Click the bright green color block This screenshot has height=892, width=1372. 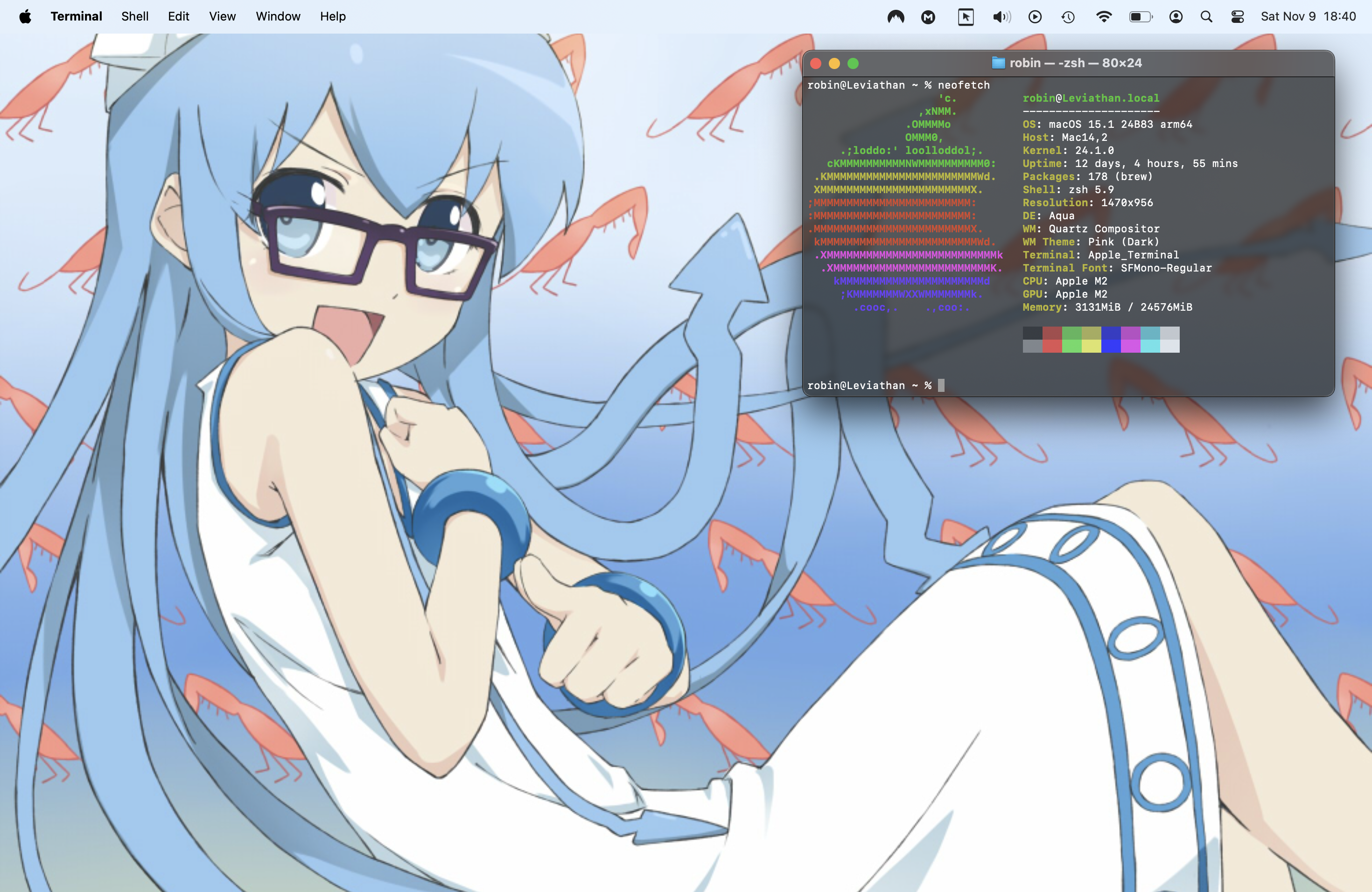click(x=1071, y=346)
